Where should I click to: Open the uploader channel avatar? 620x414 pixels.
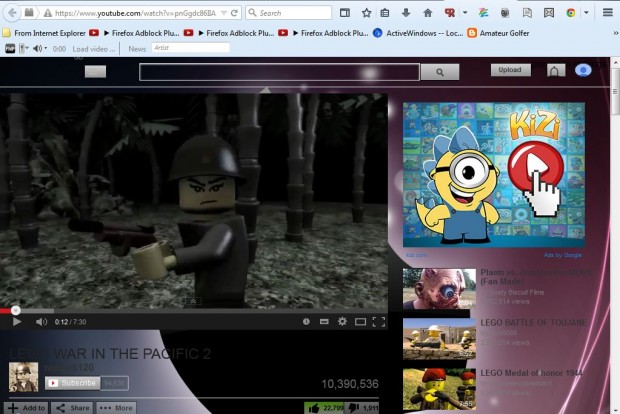click(24, 377)
